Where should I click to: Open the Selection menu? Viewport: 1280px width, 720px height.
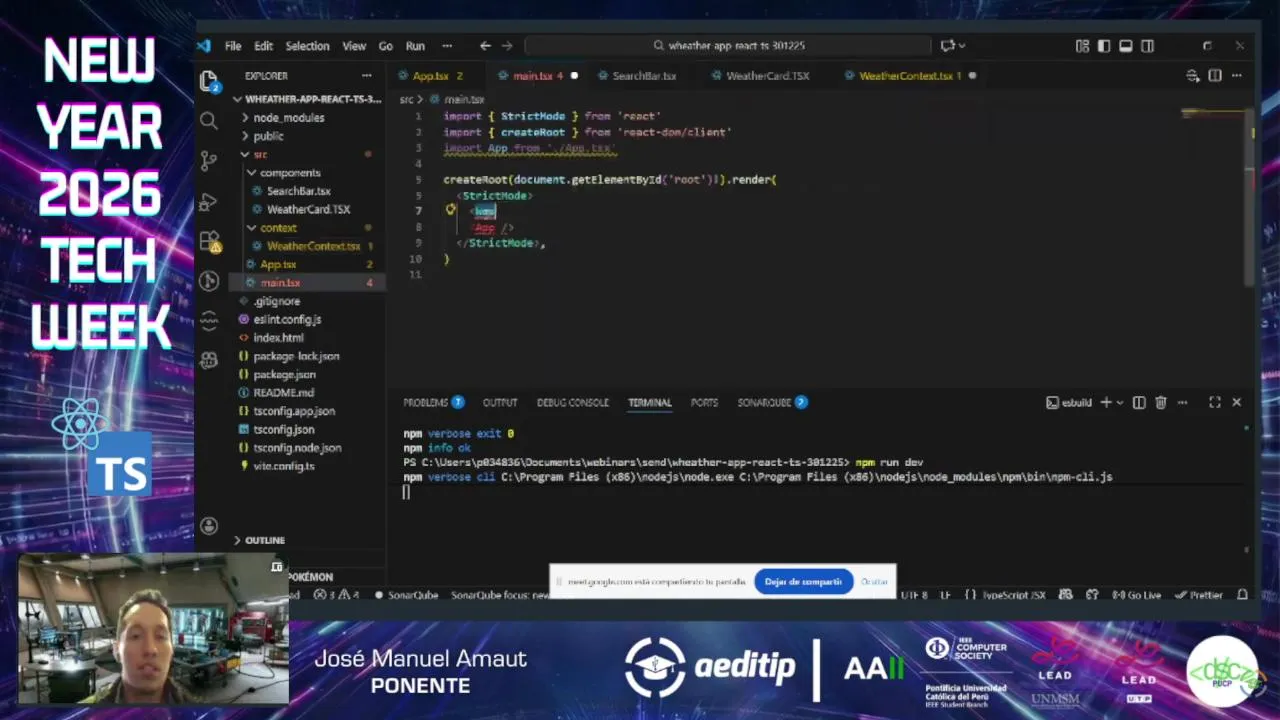tap(307, 46)
